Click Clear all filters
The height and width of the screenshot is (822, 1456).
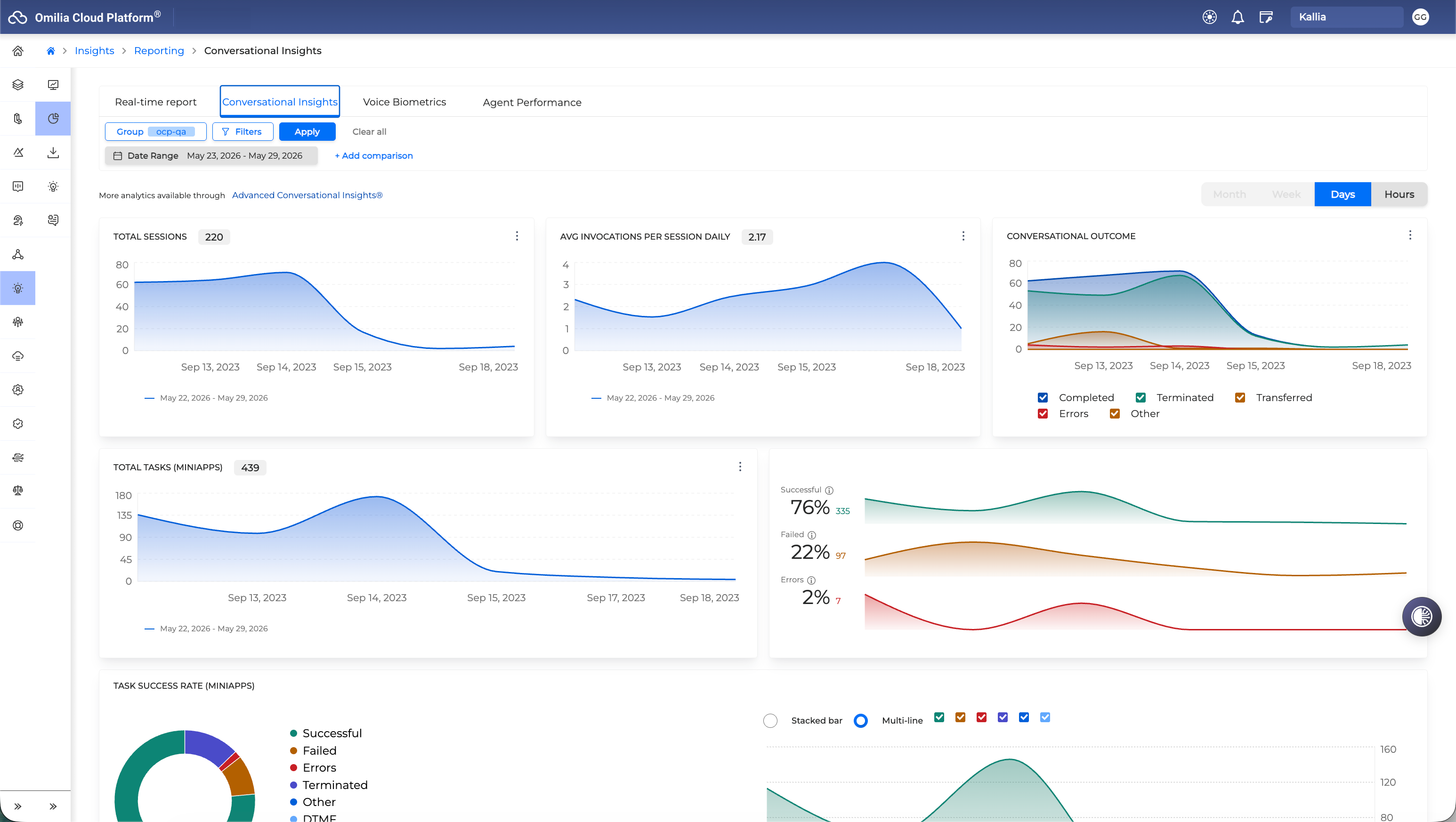click(369, 132)
